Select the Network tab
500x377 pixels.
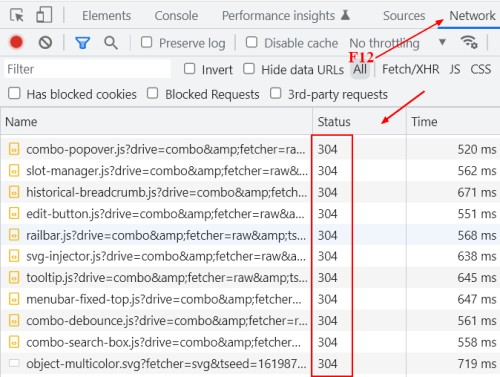(472, 16)
